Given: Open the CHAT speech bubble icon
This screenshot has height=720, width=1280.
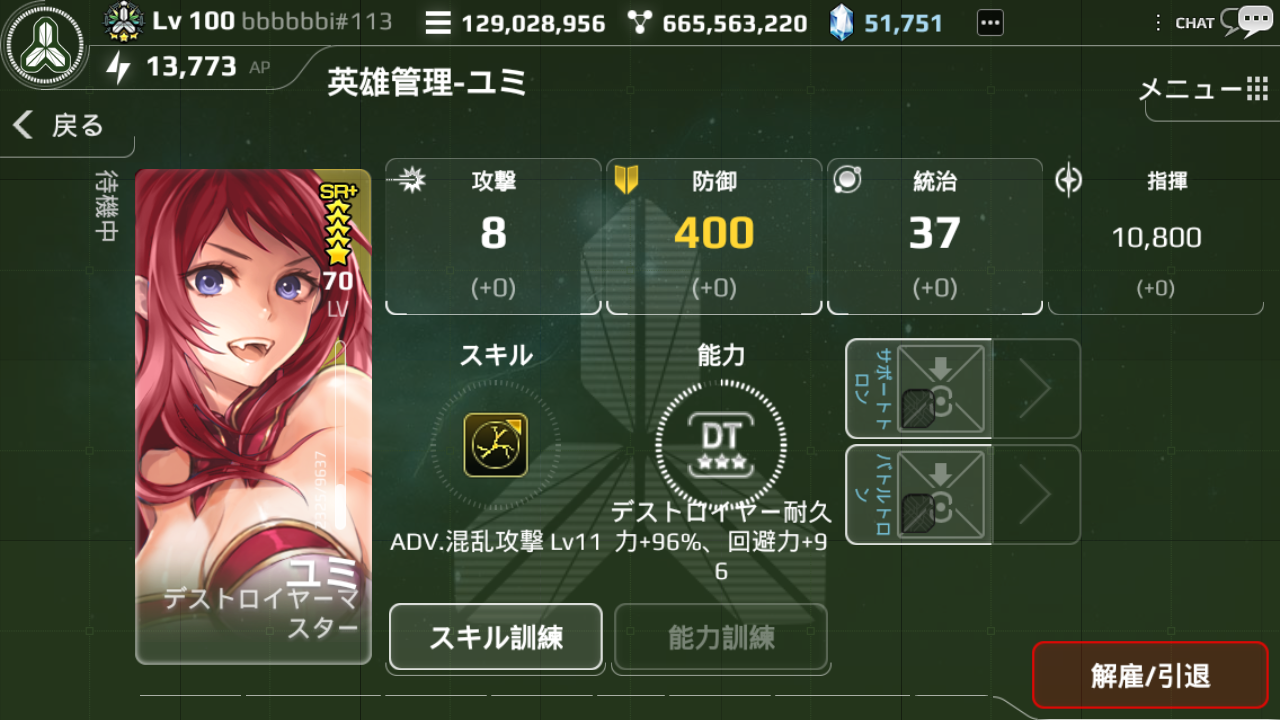Looking at the screenshot, I should point(1254,21).
